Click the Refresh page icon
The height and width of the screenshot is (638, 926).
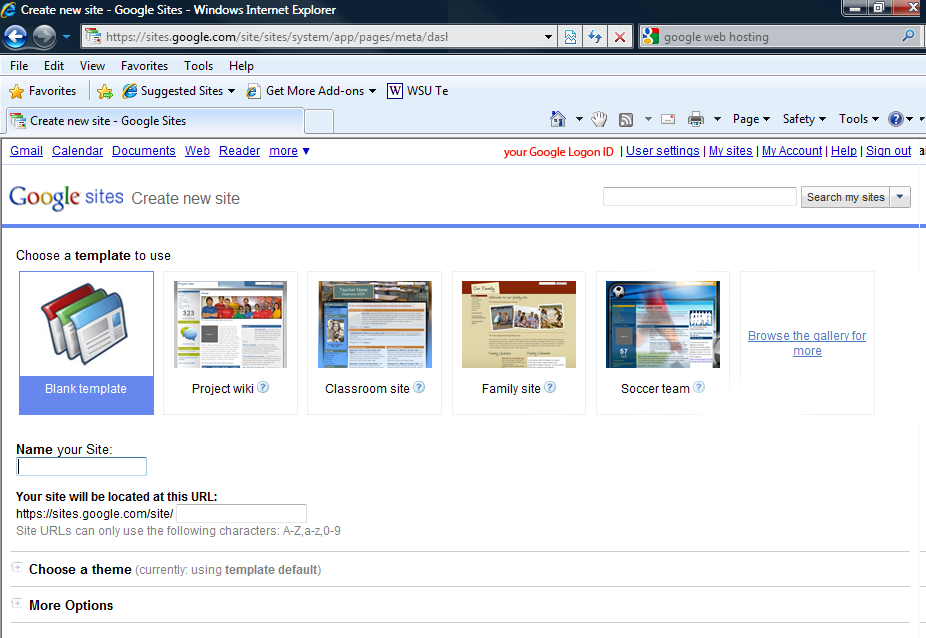[x=595, y=37]
